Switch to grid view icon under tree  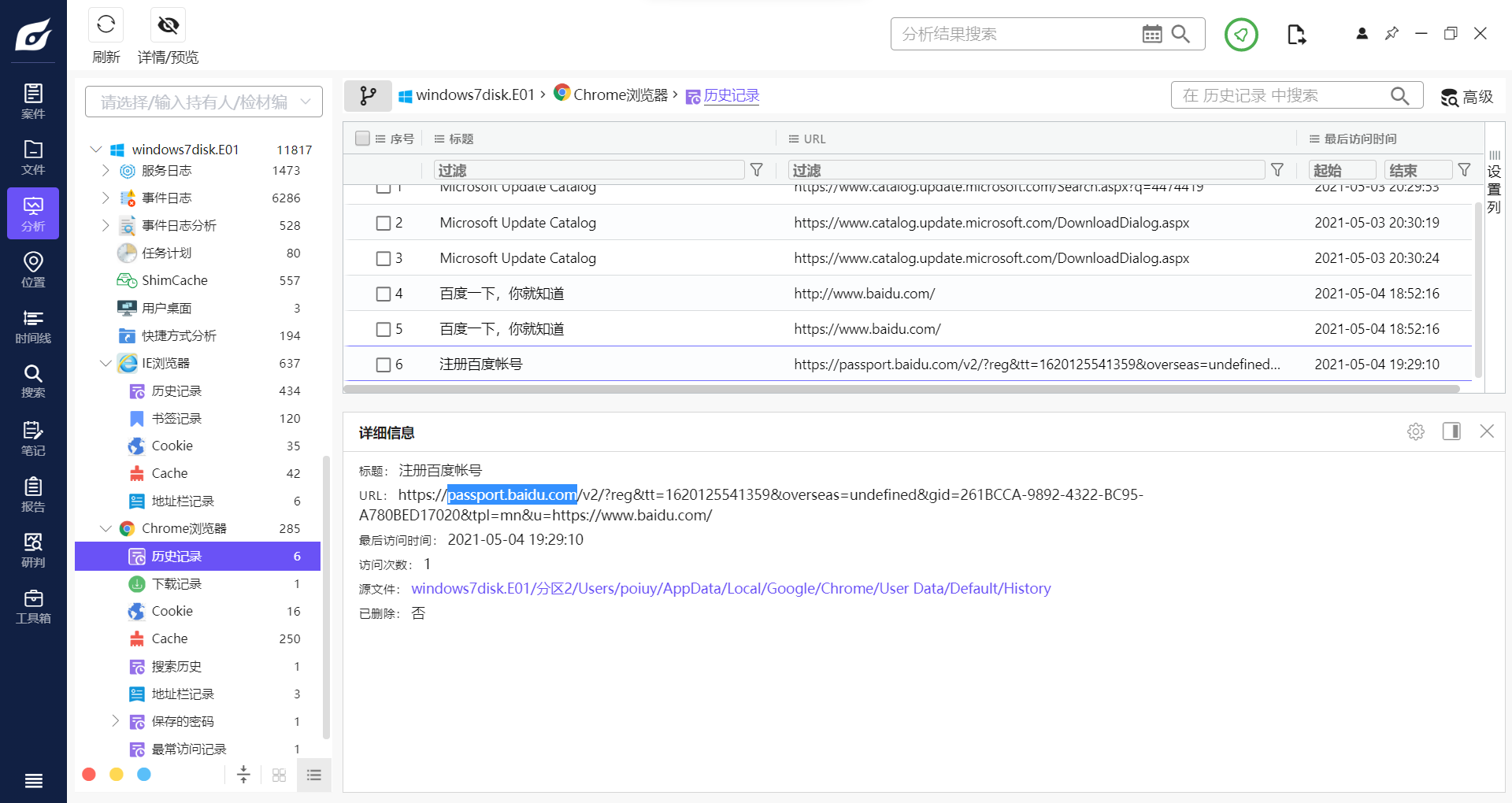pos(279,775)
